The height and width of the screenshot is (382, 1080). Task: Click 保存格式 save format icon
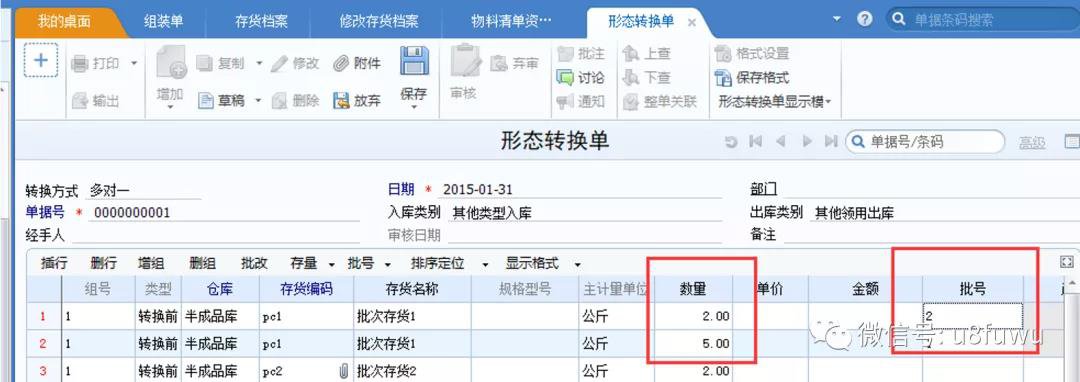723,77
